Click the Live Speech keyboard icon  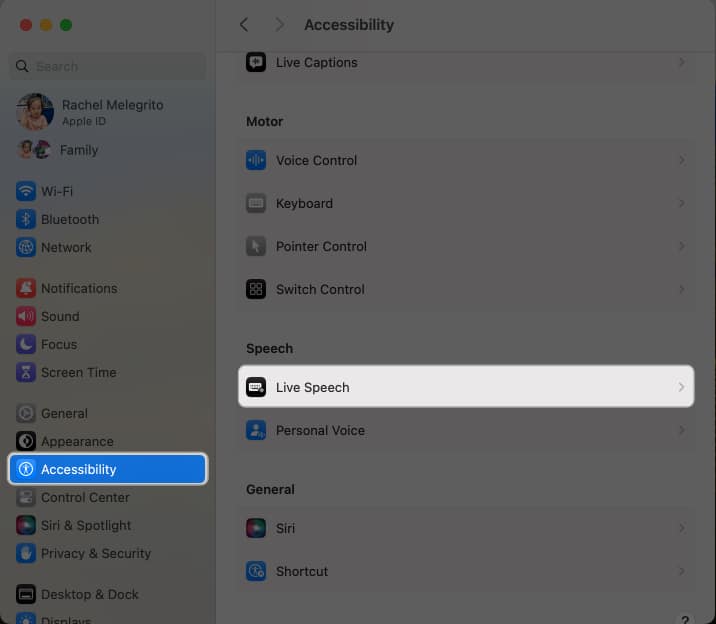click(x=256, y=387)
